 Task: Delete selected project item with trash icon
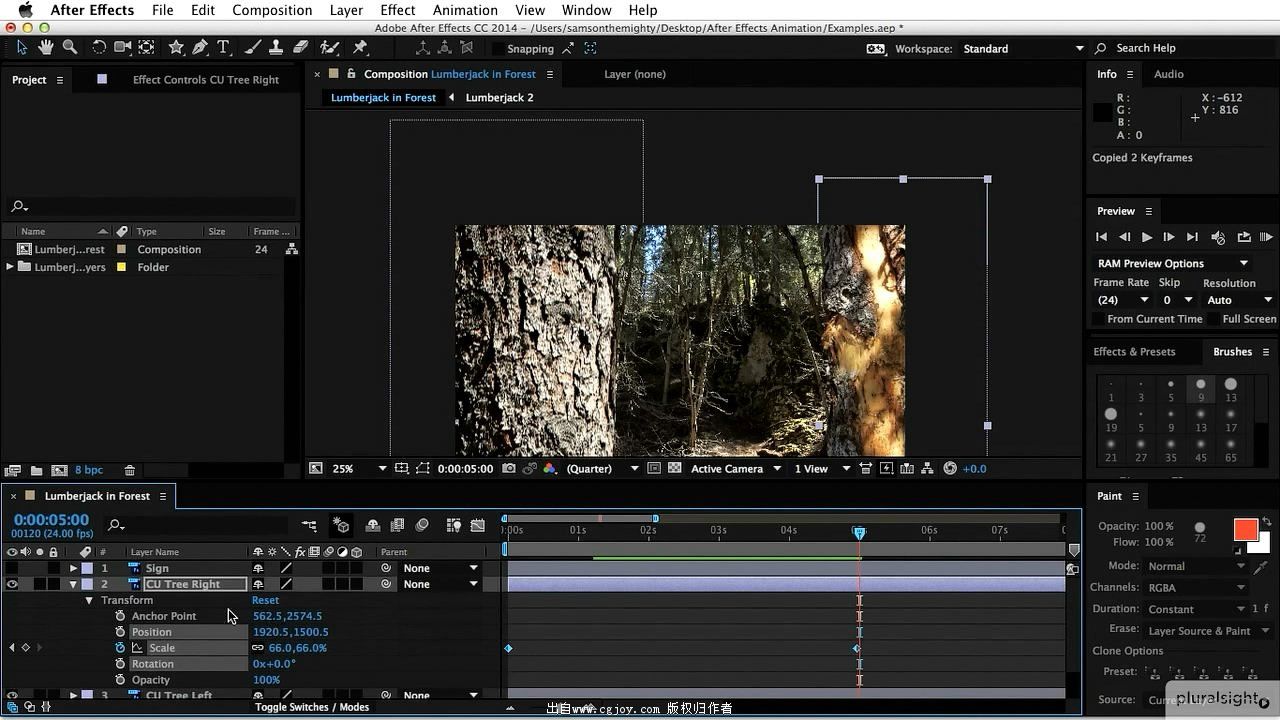[x=129, y=470]
